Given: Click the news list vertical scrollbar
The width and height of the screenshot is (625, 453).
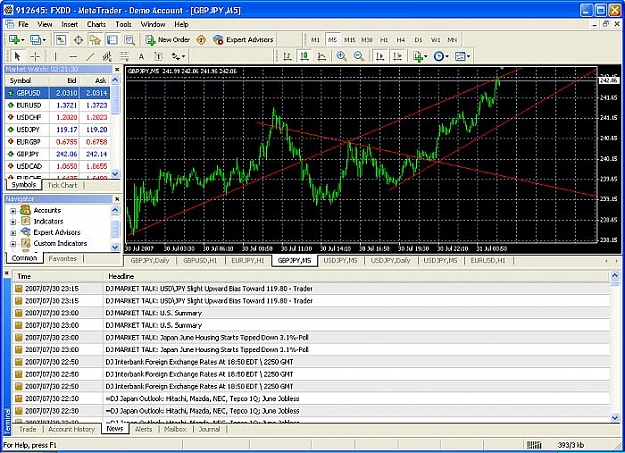Looking at the screenshot, I should [x=615, y=347].
